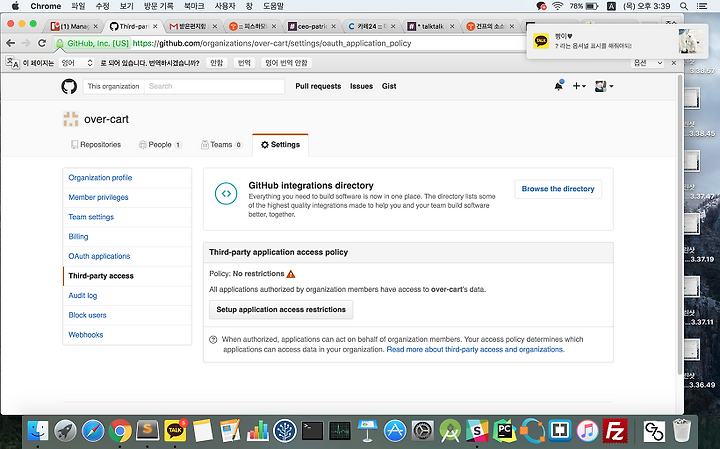Click the GitHub search input field

coord(214,86)
